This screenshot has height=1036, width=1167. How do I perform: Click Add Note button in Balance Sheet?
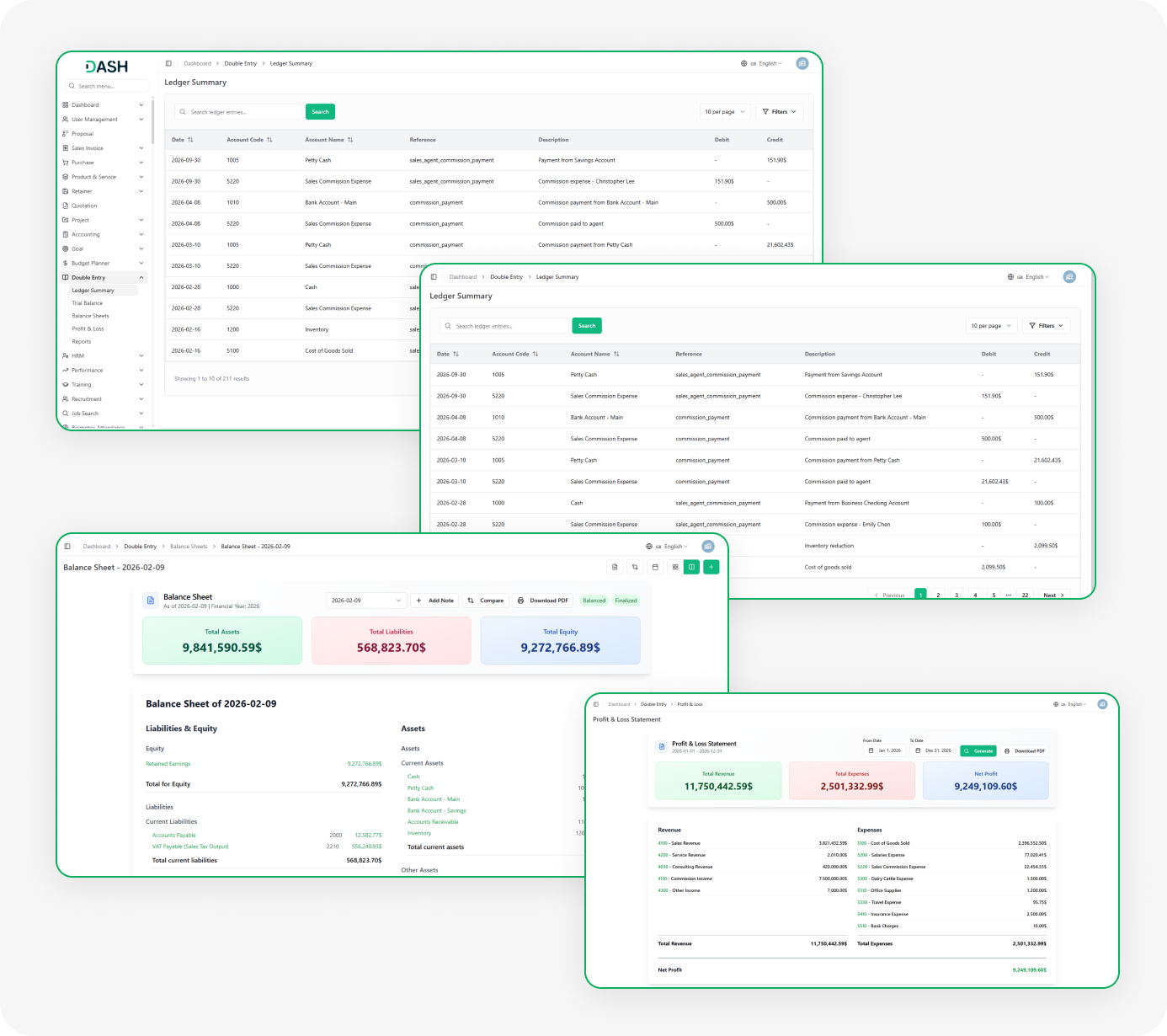pyautogui.click(x=435, y=601)
